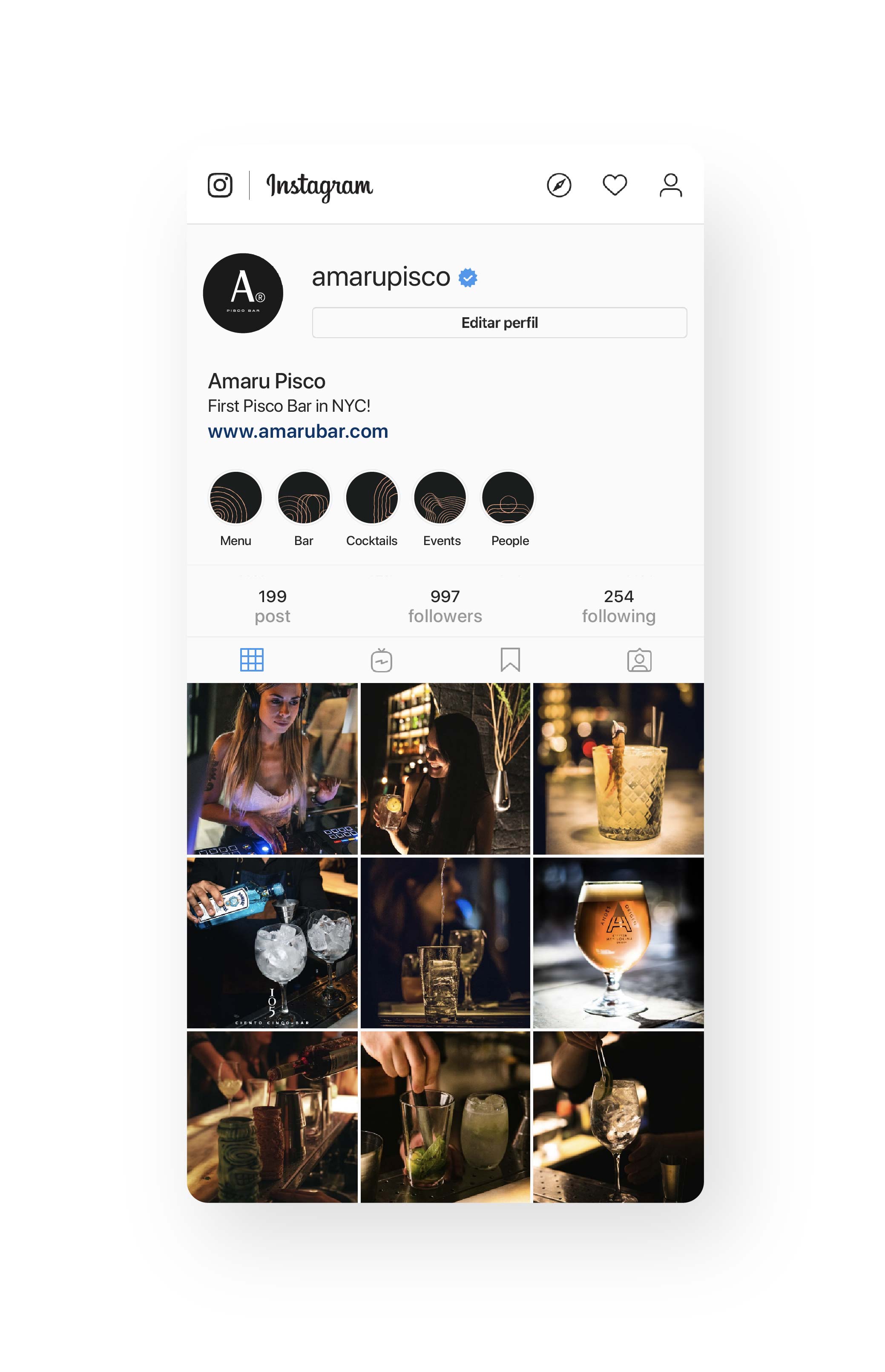
Task: Open the DJ woman with headphones post
Action: pos(272,768)
